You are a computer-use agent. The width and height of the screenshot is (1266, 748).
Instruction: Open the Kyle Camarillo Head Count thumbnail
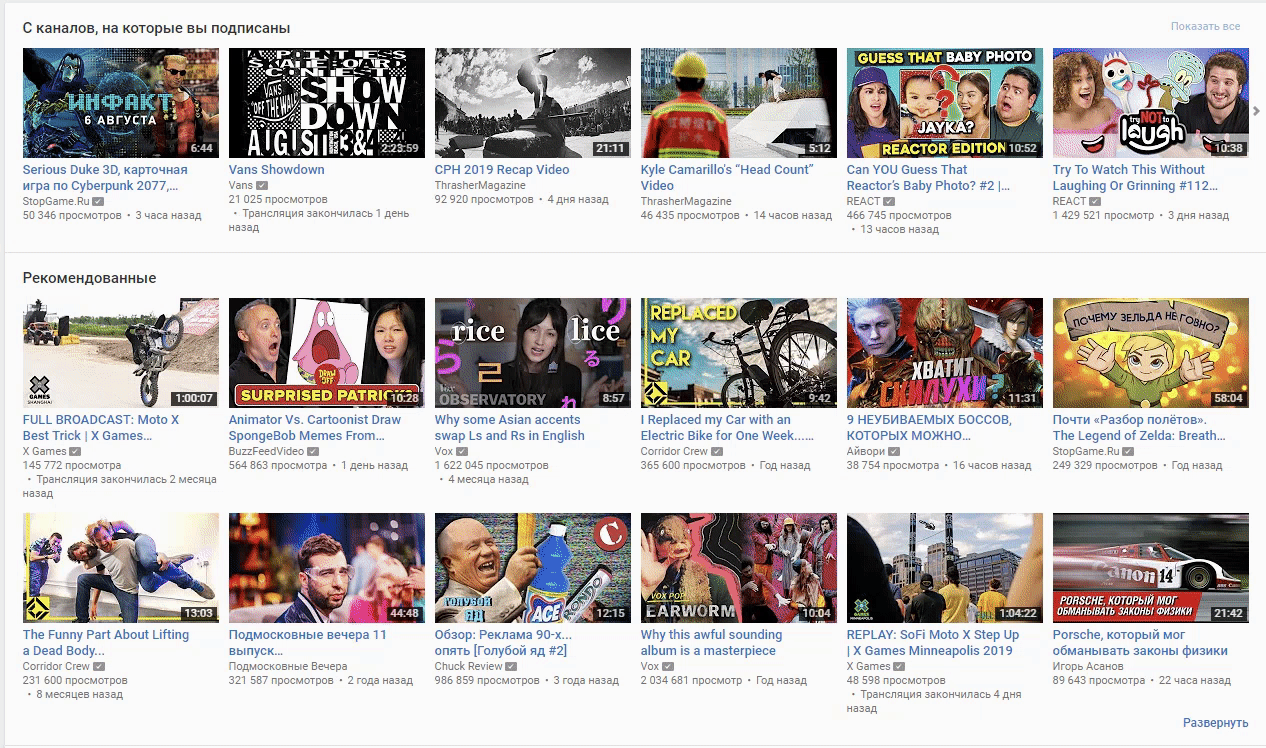(739, 103)
